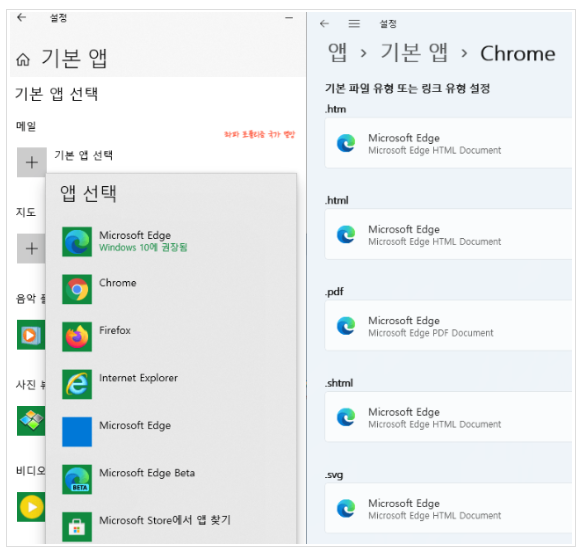Click the Edge icon in the .pdf card
Viewport: 582px width, 557px height.
[x=346, y=326]
